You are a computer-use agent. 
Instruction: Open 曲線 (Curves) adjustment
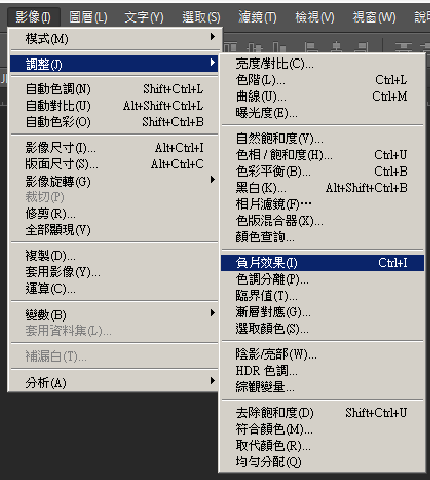(x=322, y=97)
